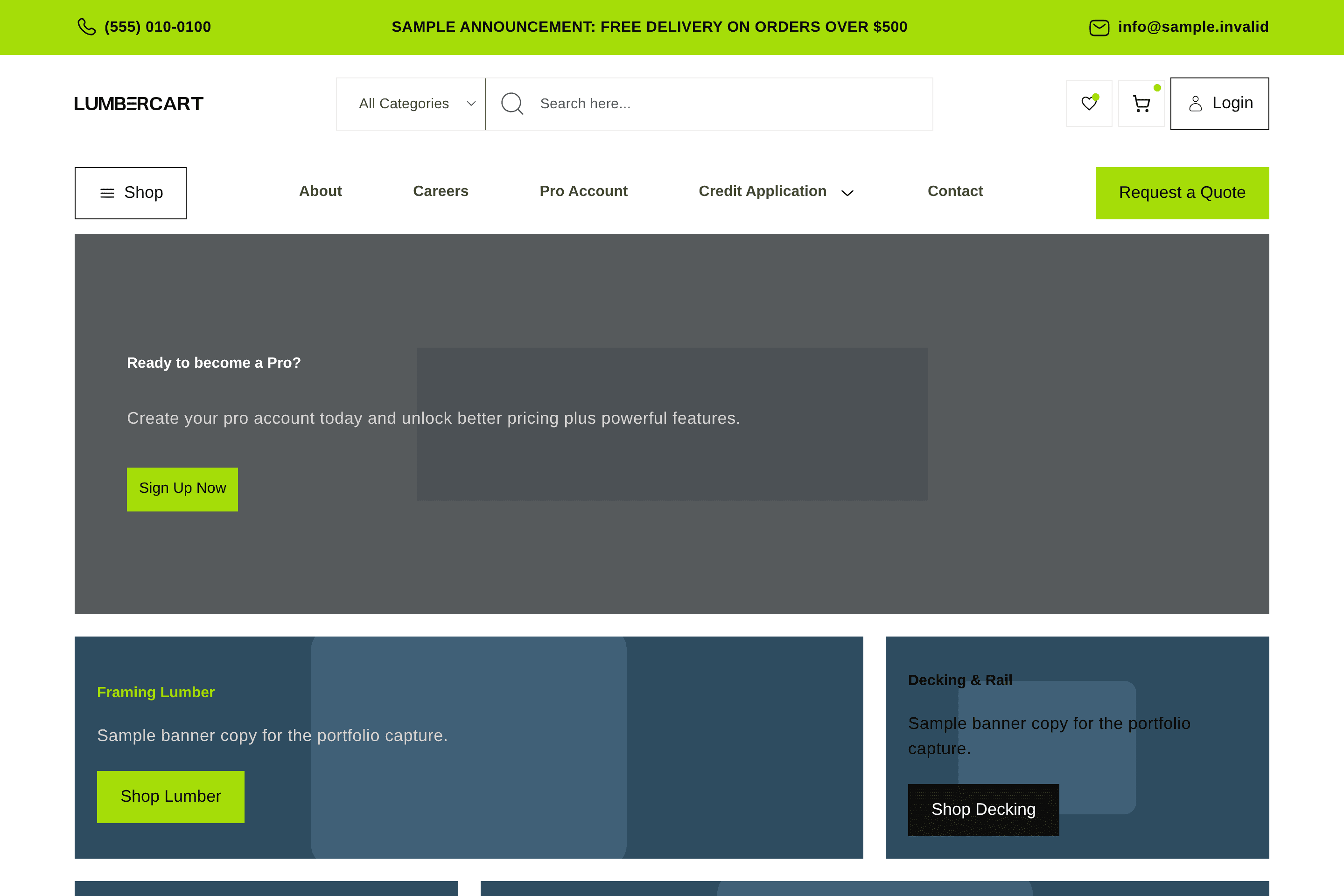
Task: Go to the About page
Action: (x=321, y=191)
